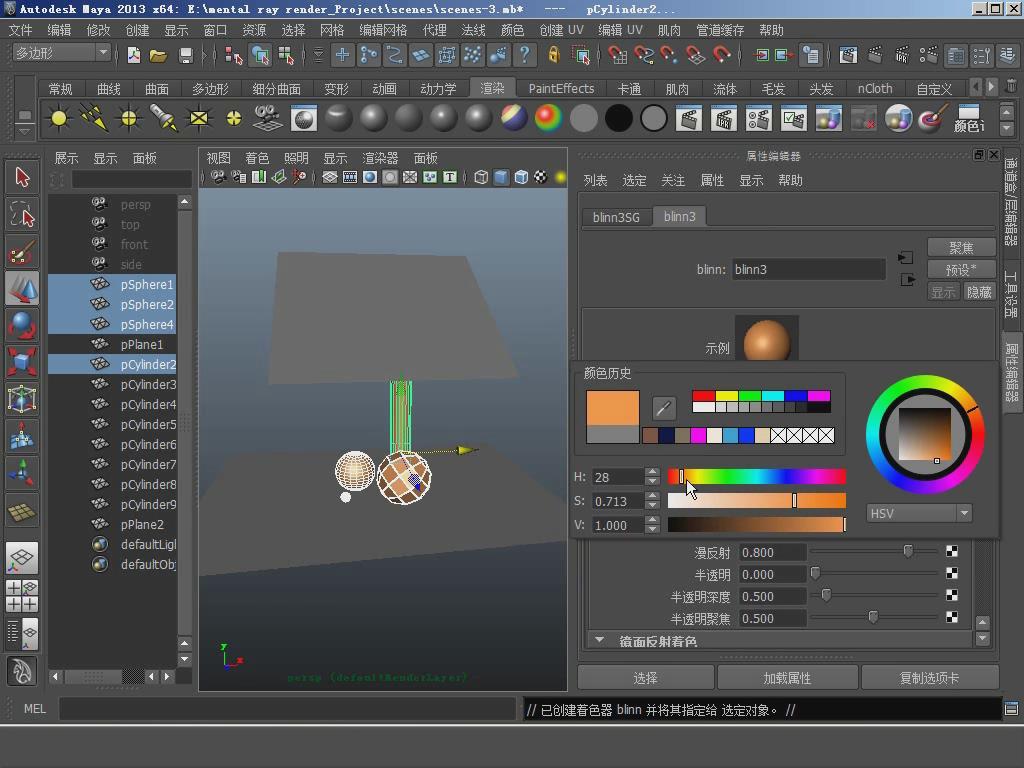Click the 加载属性 button
1024x768 pixels.
coord(787,678)
